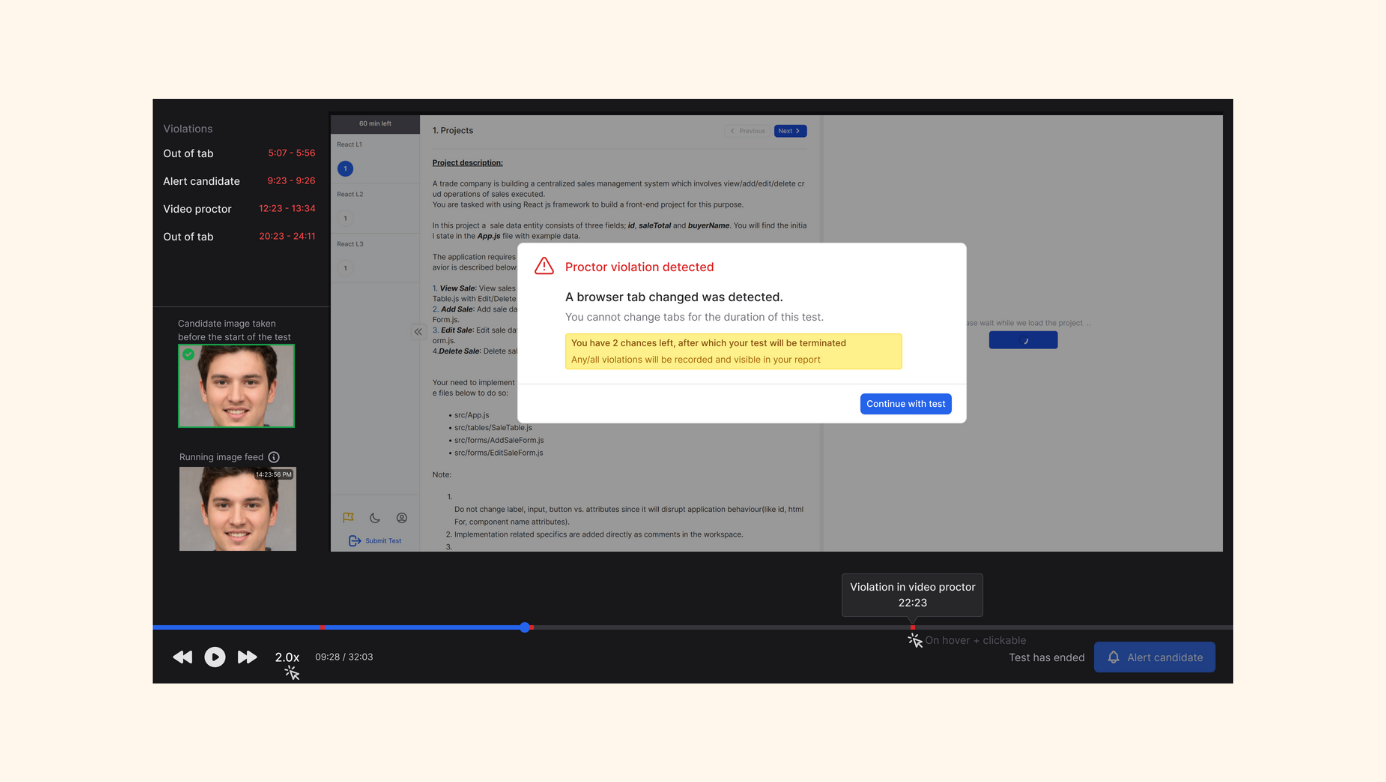Change the 2.0x playback speed

click(x=287, y=657)
